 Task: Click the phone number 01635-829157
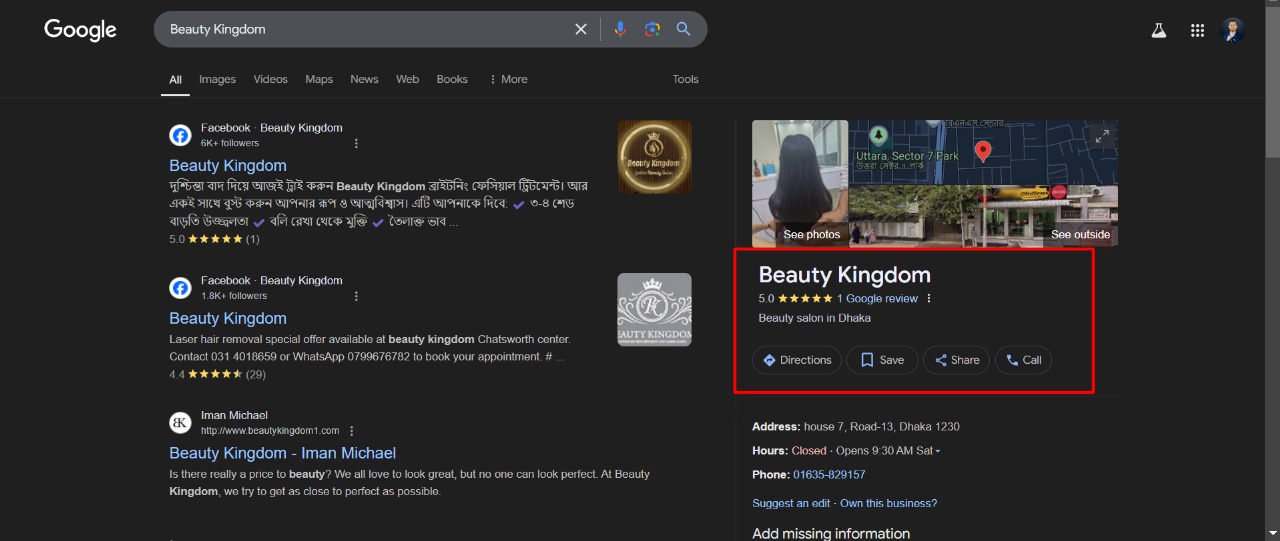[x=829, y=475]
